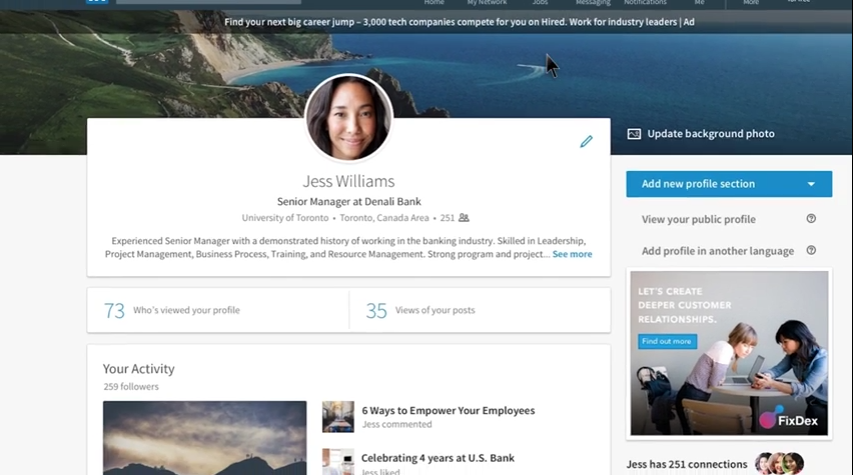The image size is (853, 475).
Task: Click the connections people icon next to 251
Action: point(464,218)
